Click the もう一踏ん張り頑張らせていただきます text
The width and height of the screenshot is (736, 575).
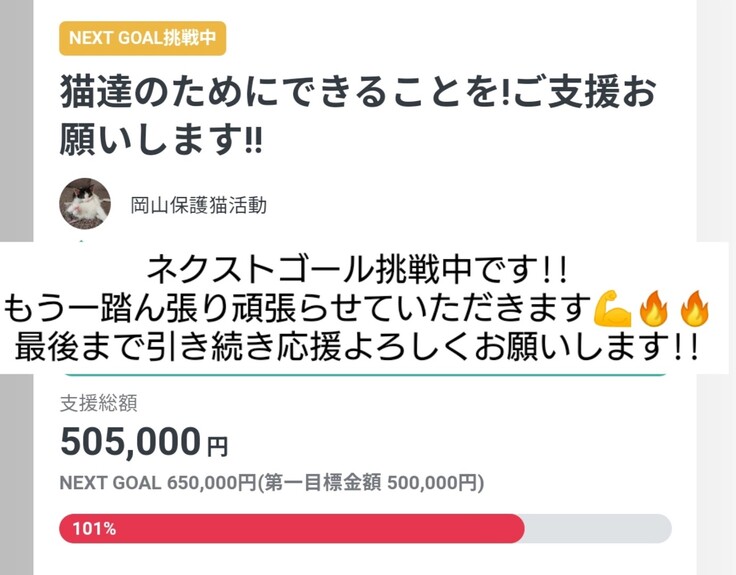[298, 309]
